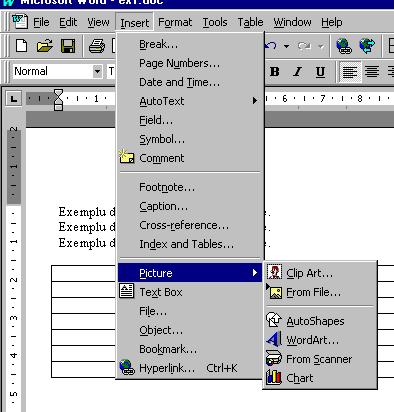Choose Cross-reference... entry
This screenshot has height=412, width=394.
[x=190, y=225]
